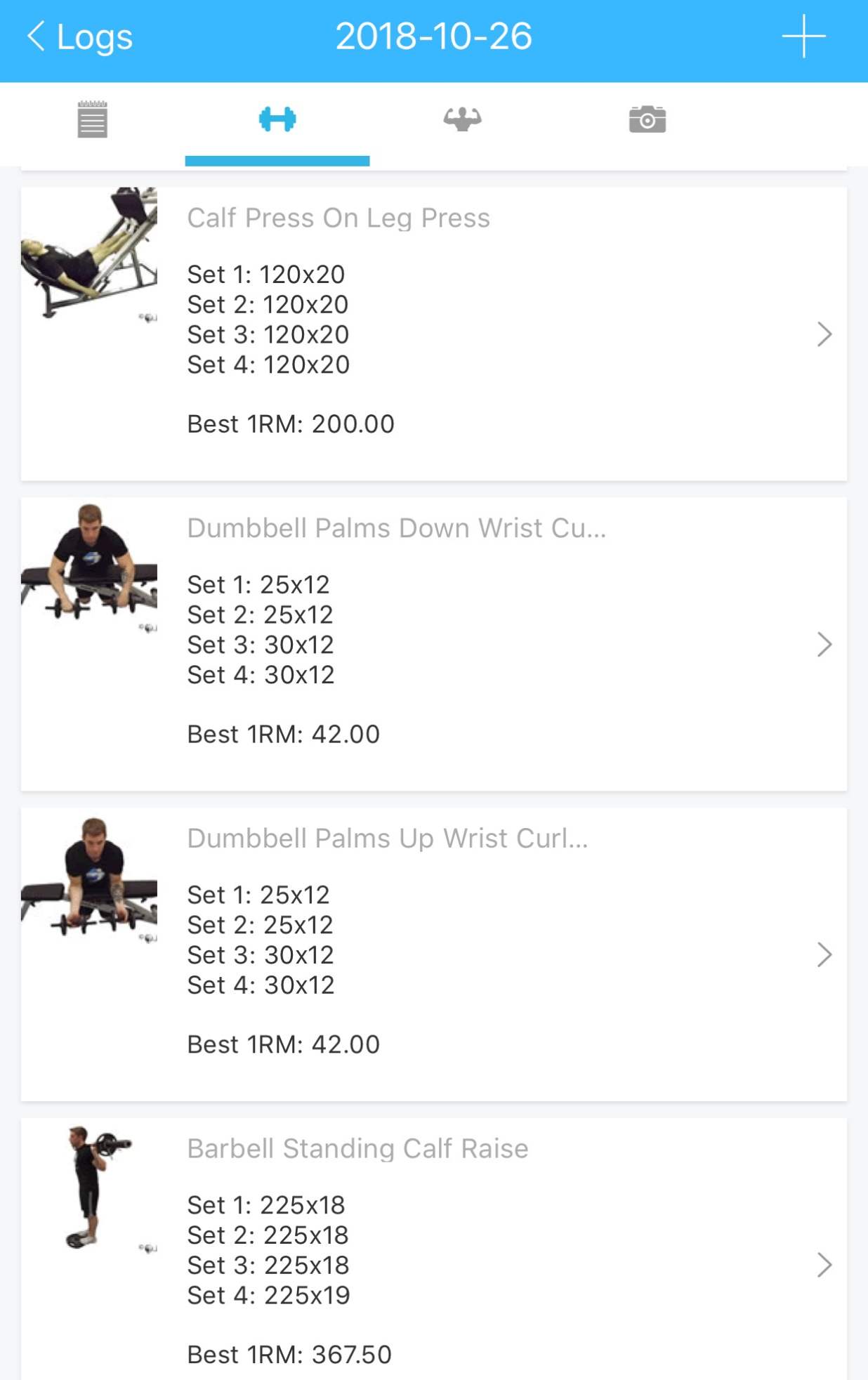Open Barbell Standing Calf Raise chevron
This screenshot has height=1380, width=868.
tap(824, 1265)
